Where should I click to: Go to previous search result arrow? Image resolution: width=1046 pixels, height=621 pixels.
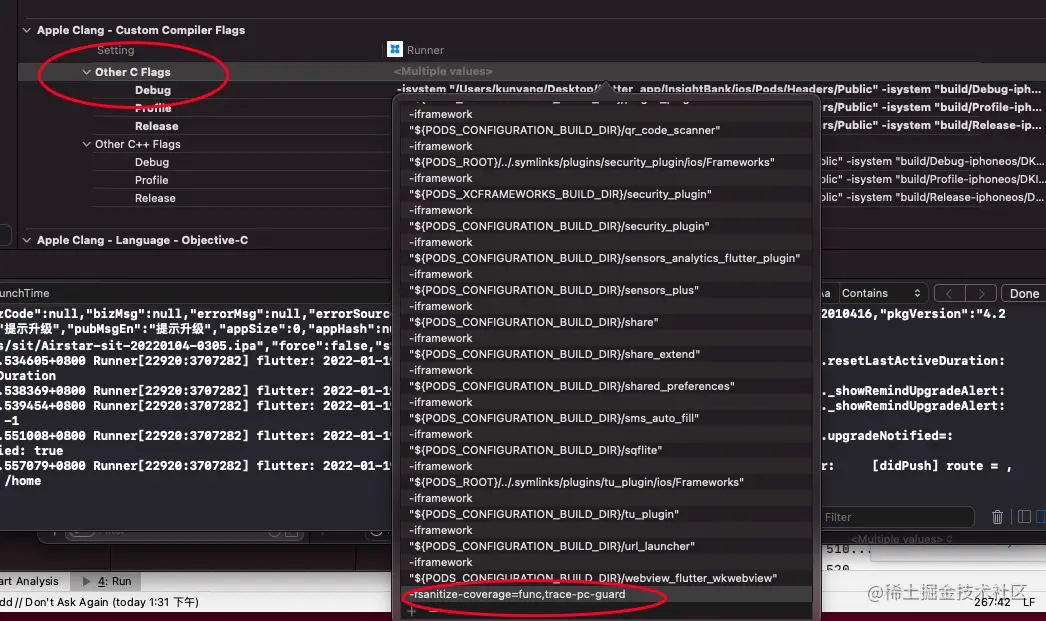pyautogui.click(x=949, y=293)
